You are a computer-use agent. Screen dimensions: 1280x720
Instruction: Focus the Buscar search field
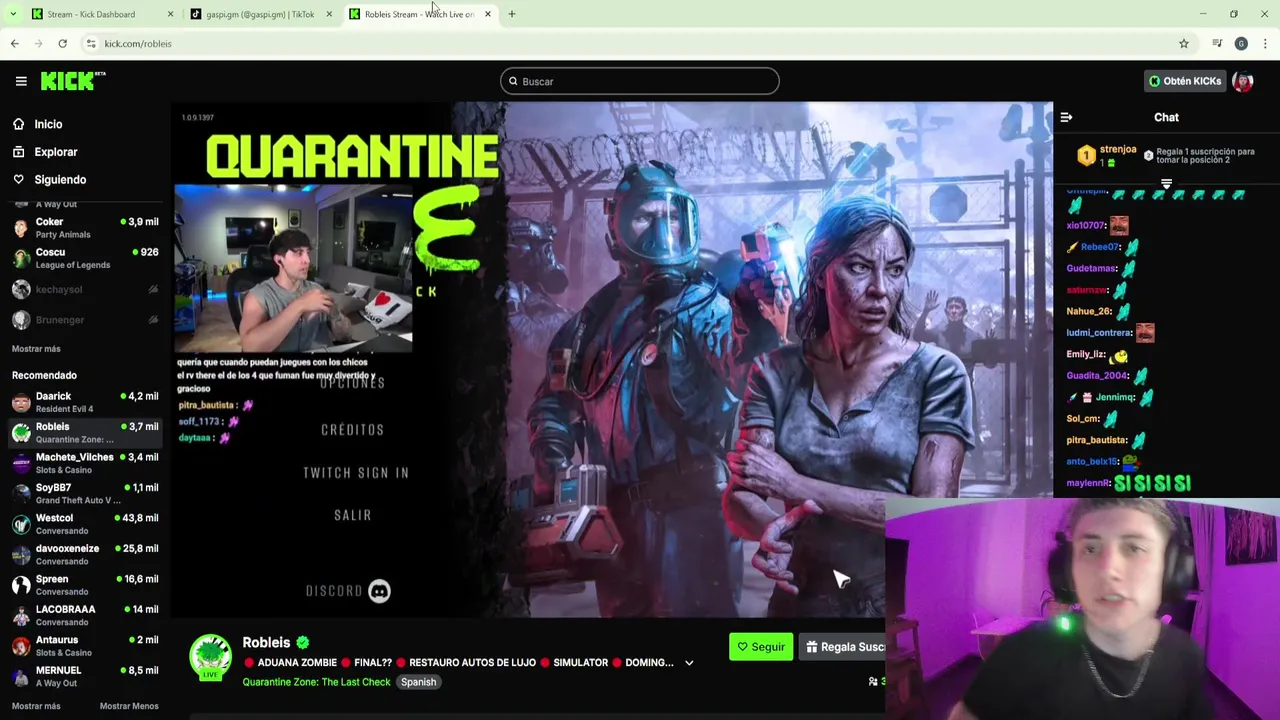(640, 81)
